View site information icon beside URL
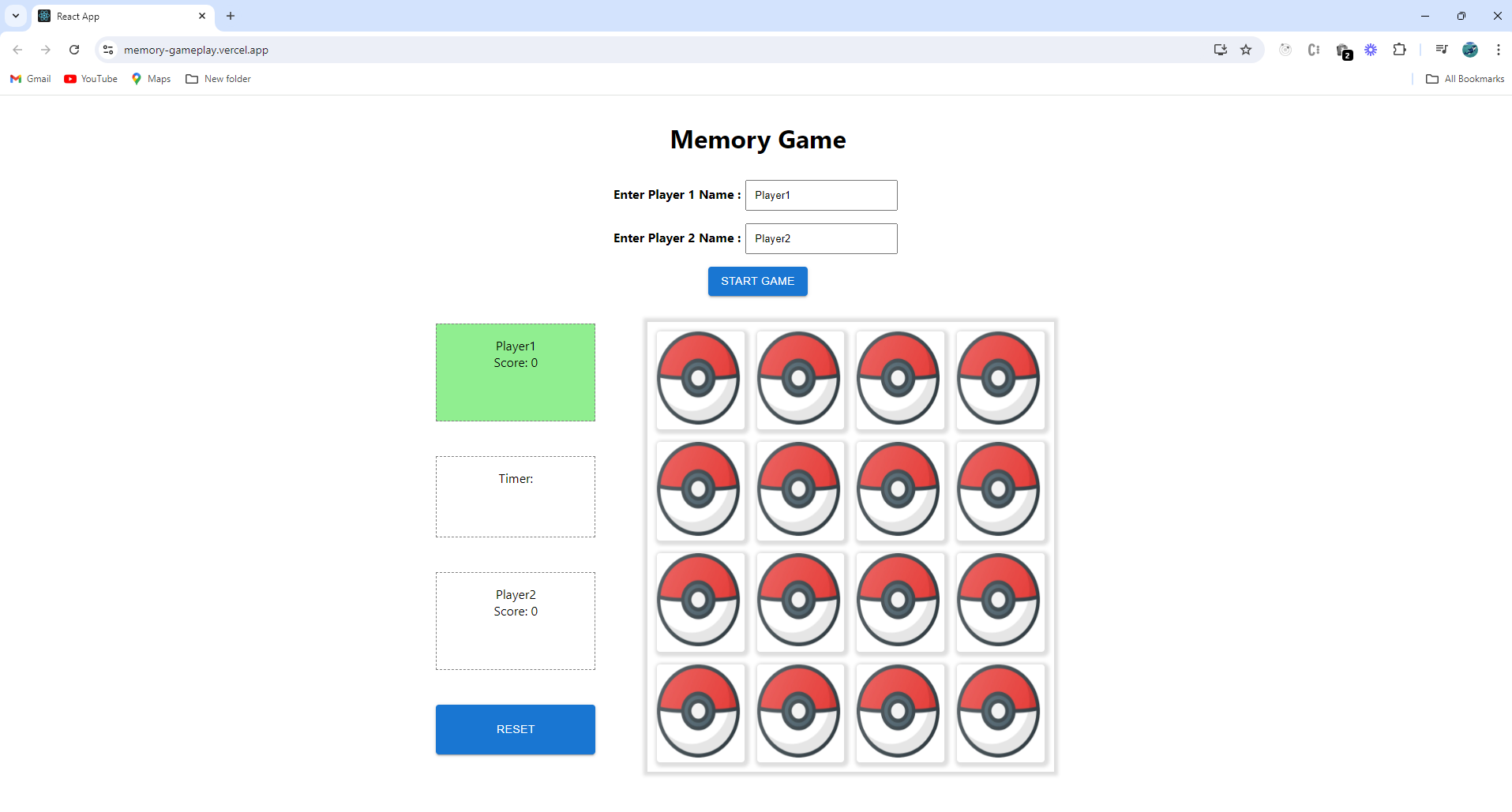 108,50
